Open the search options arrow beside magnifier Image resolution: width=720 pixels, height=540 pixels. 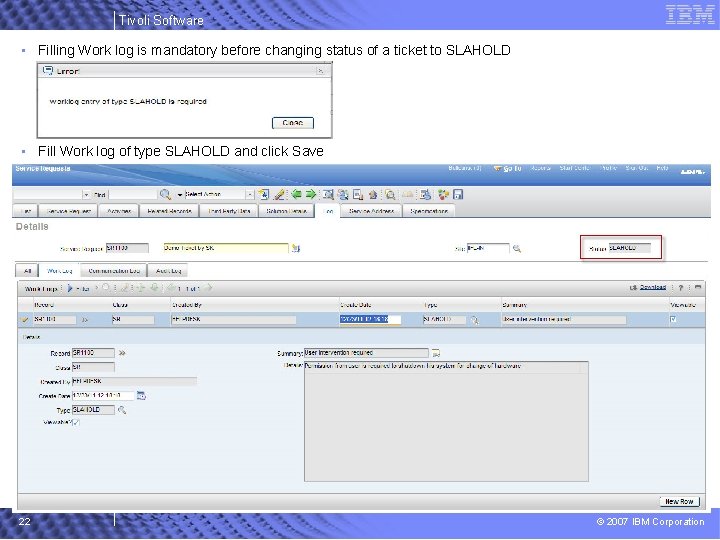coord(180,195)
